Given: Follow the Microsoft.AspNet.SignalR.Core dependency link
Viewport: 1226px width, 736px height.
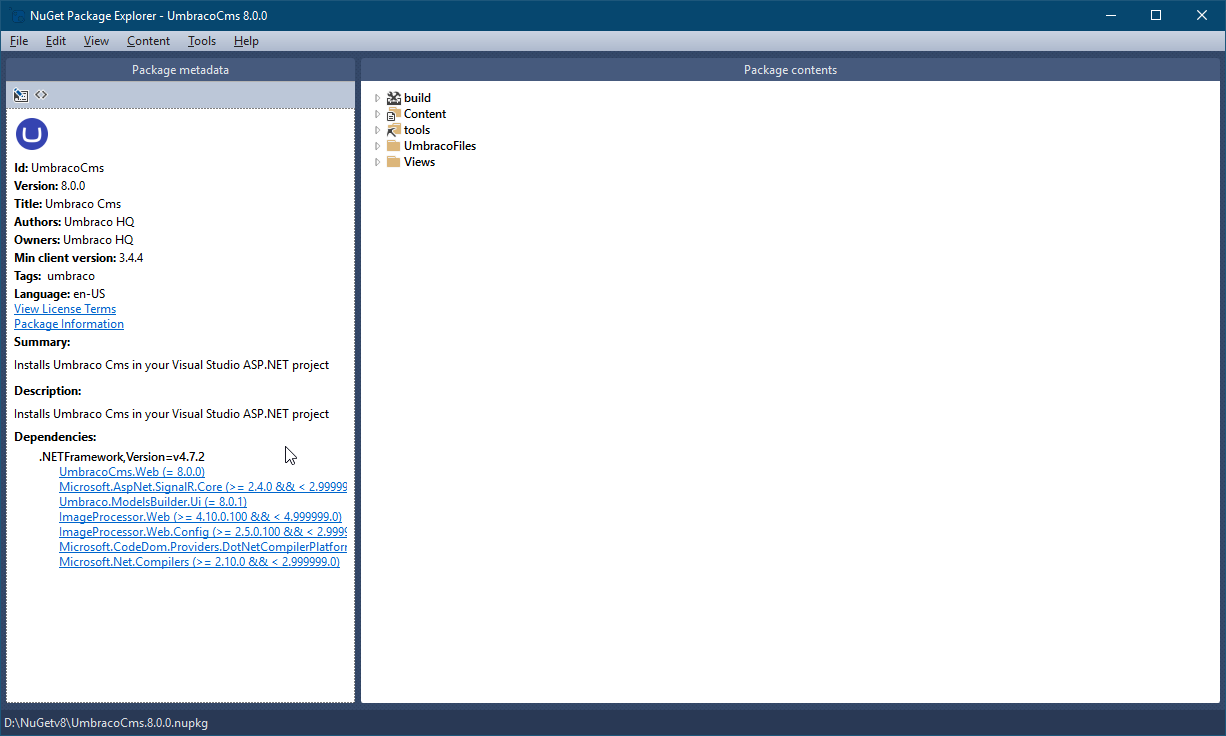Looking at the screenshot, I should 203,487.
